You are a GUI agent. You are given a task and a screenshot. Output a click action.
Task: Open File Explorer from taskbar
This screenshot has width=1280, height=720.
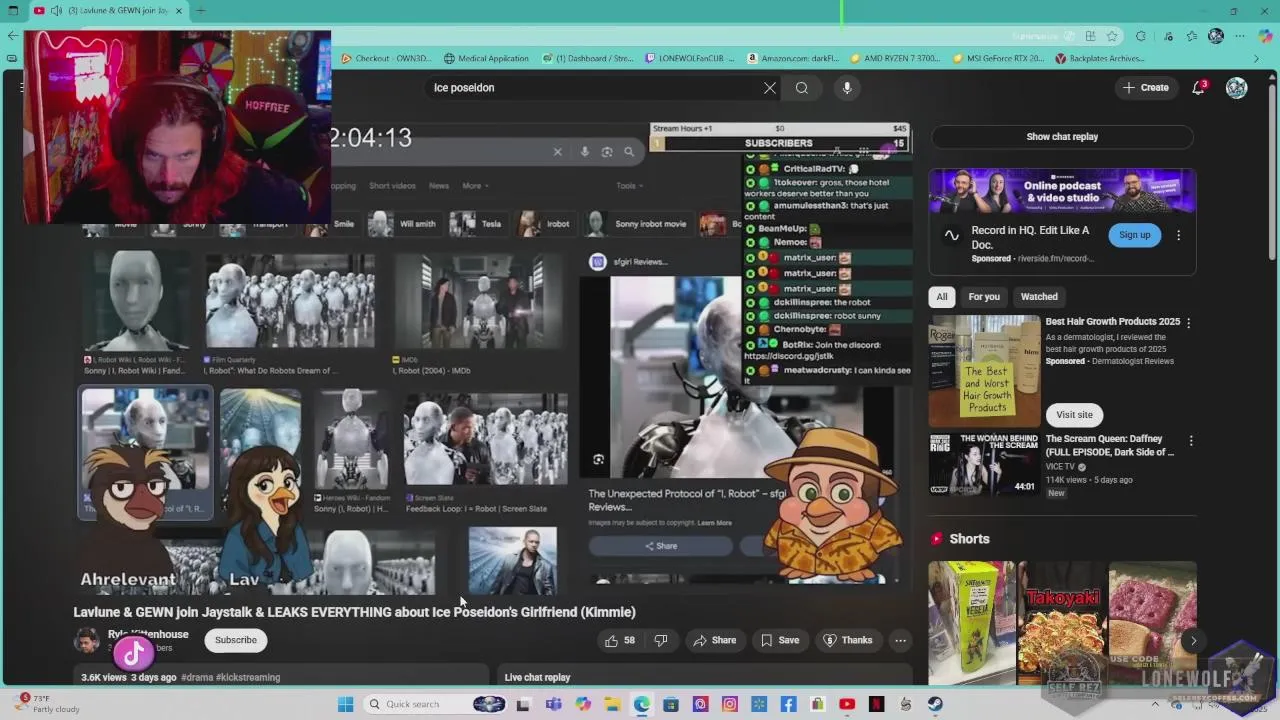(x=612, y=704)
